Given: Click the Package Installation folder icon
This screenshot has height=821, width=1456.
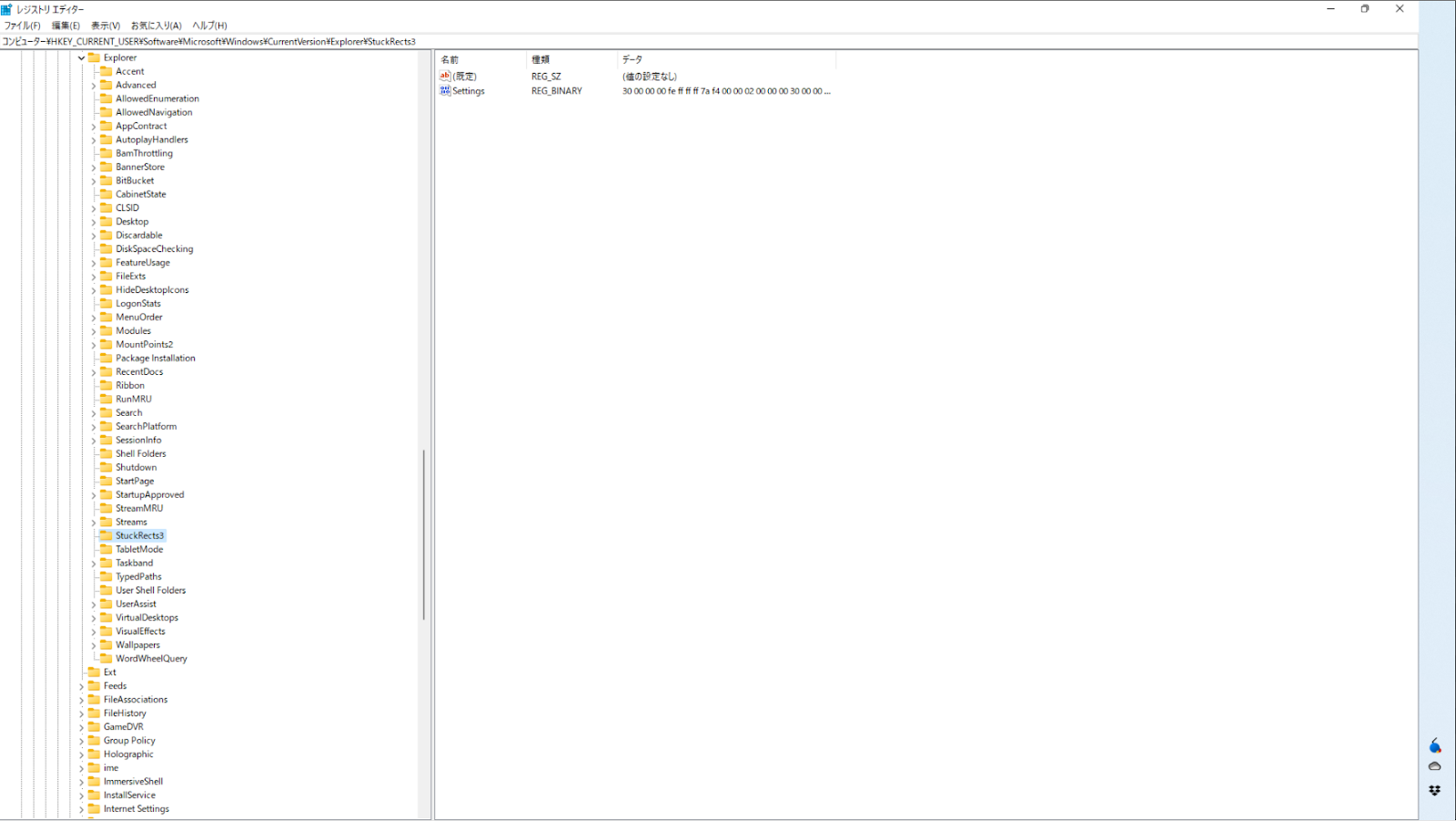Looking at the screenshot, I should 106,358.
